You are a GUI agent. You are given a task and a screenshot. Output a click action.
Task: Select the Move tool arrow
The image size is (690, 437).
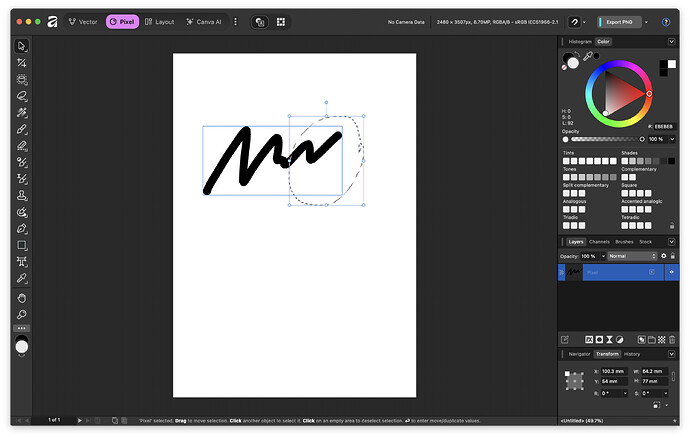pos(22,46)
